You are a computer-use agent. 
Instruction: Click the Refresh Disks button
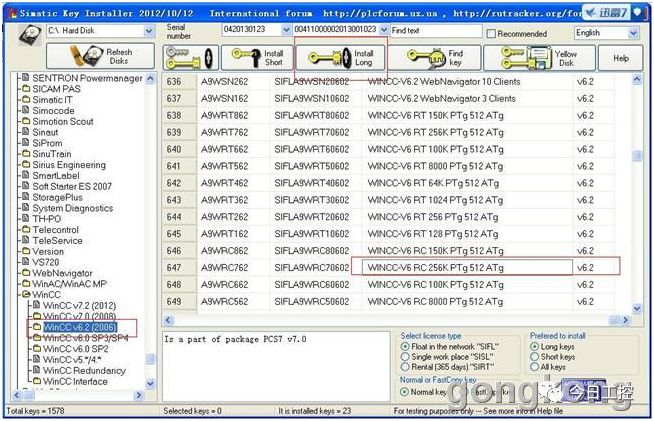click(101, 56)
